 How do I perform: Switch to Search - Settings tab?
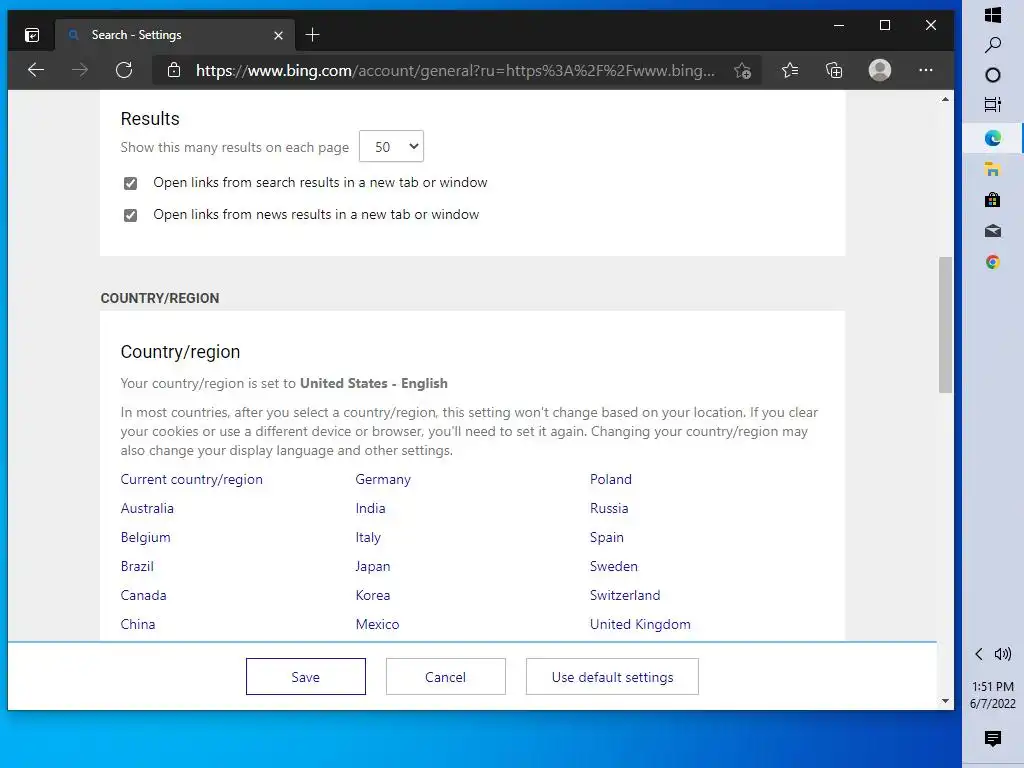[x=175, y=35]
